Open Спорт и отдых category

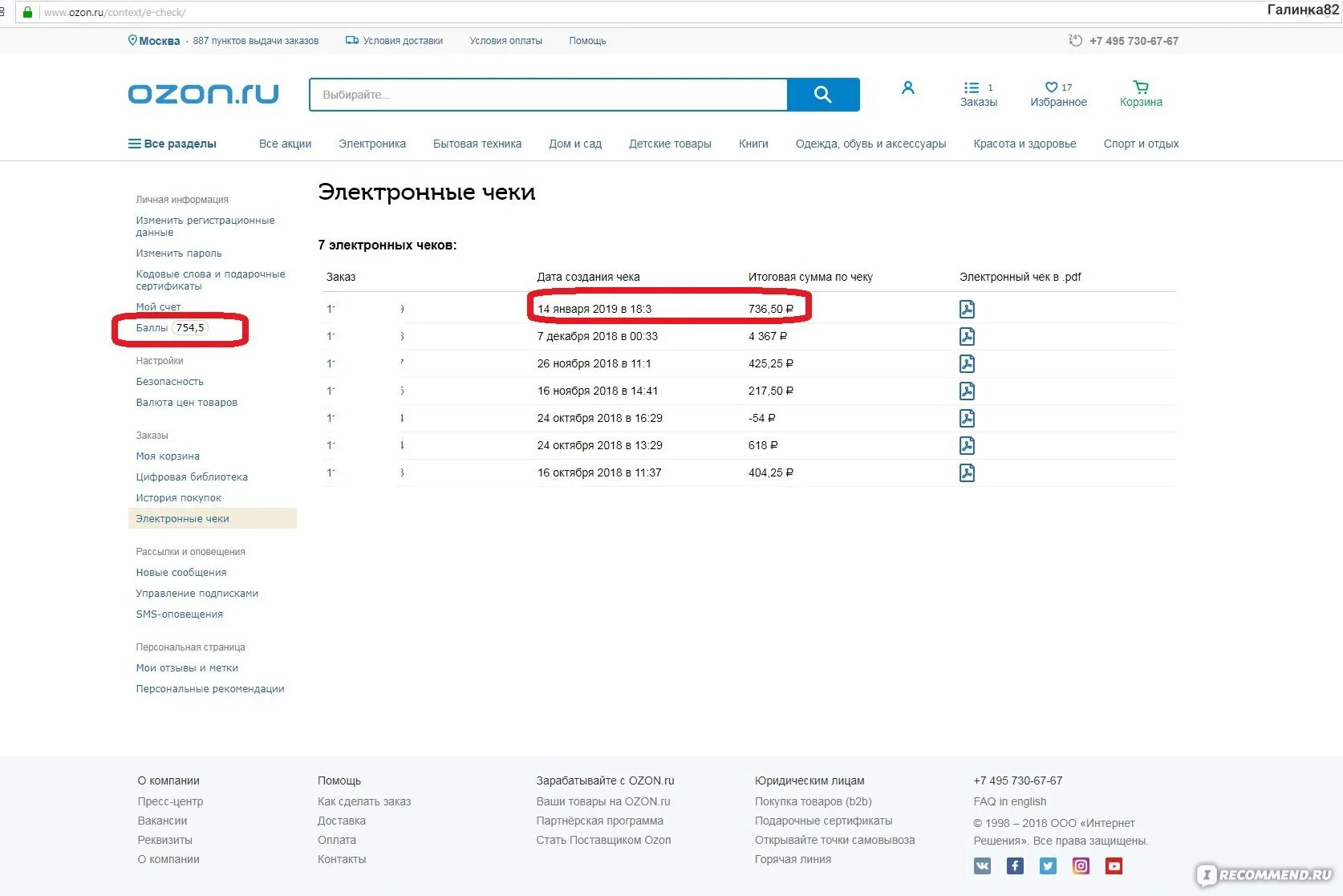click(x=1141, y=144)
